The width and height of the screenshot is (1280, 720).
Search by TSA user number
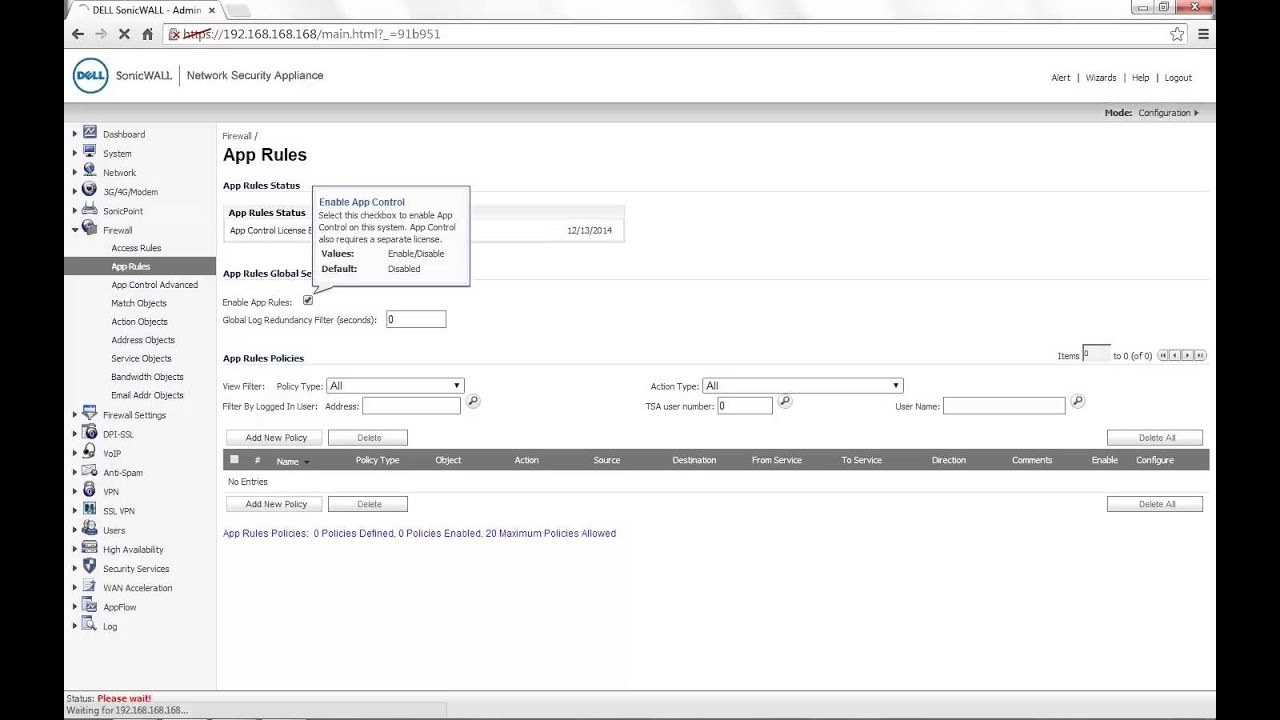click(x=785, y=402)
